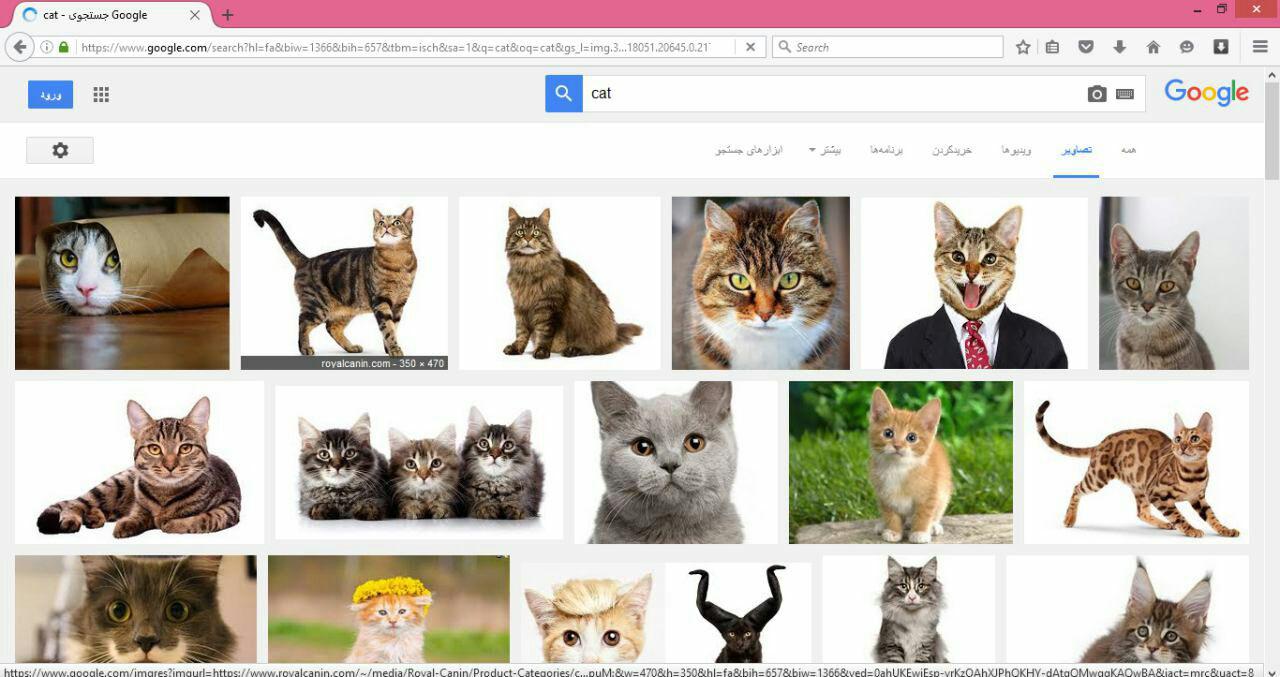Open a new browser tab
The height and width of the screenshot is (677, 1280).
227,15
